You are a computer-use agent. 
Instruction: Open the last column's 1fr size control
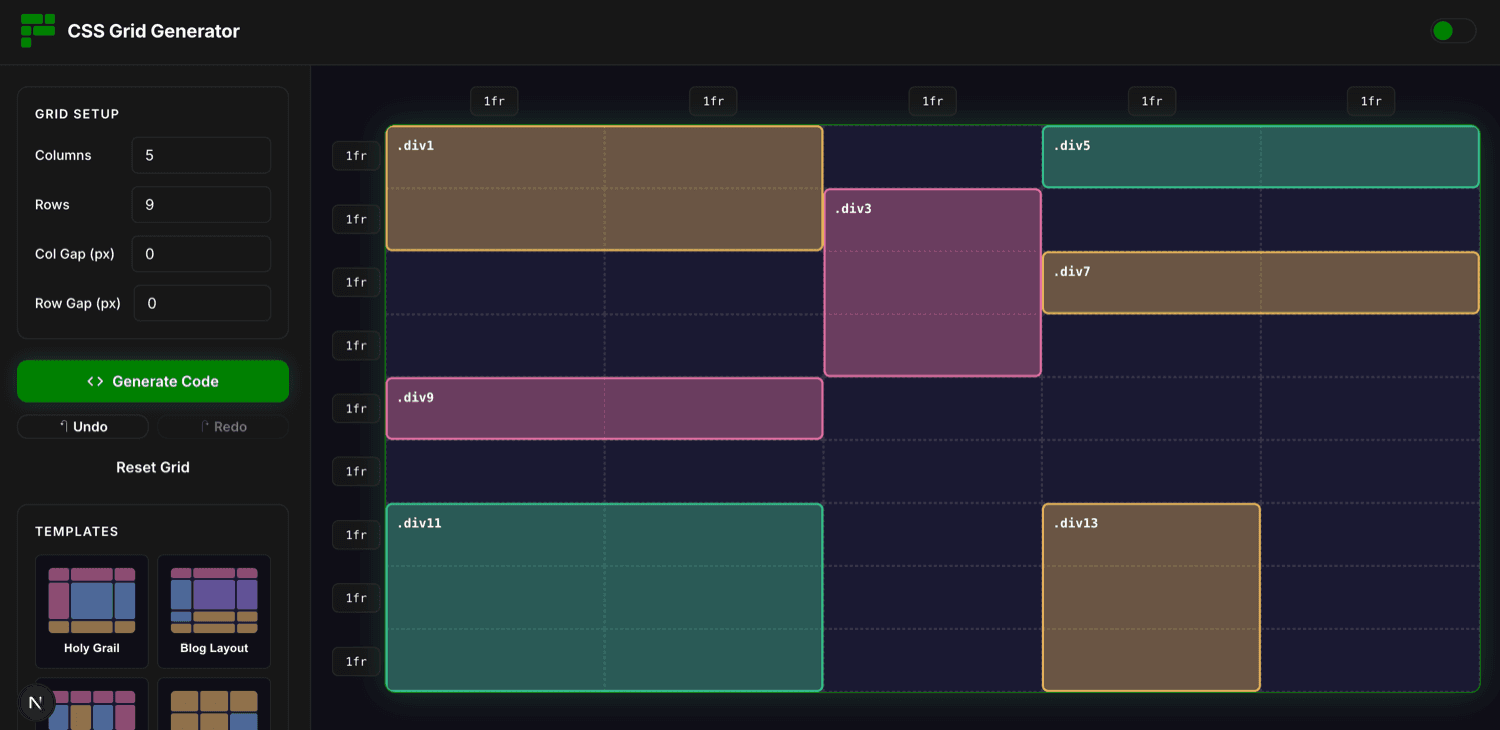click(1370, 100)
